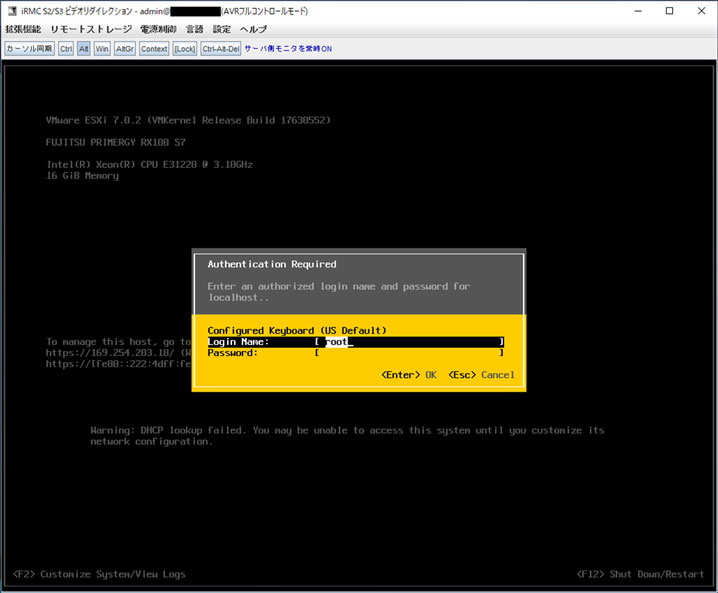Screen dimensions: 718x593
Task: Click the Configured Keyboard (US Default) text
Action: [x=297, y=331]
